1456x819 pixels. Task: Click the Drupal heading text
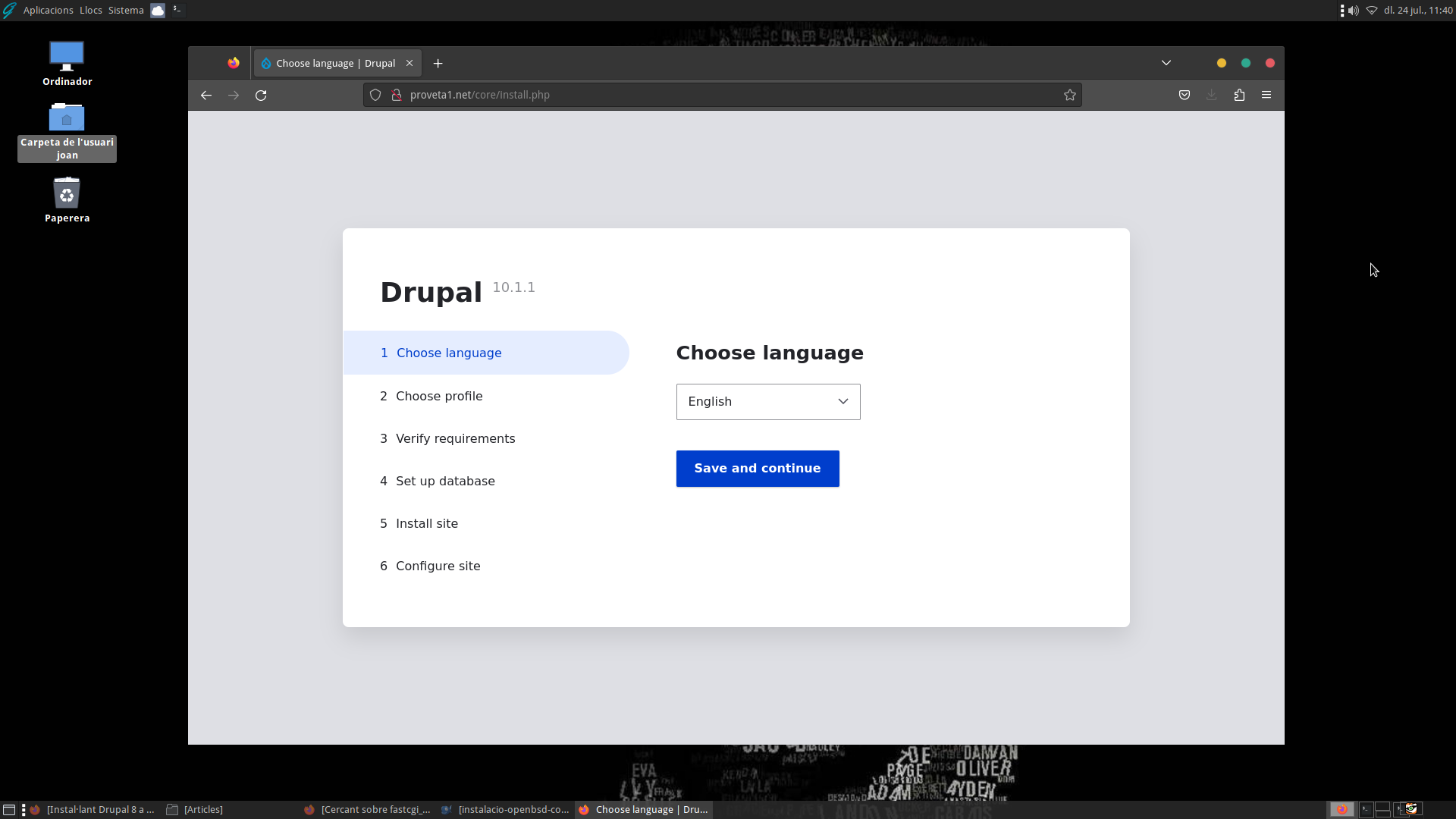click(x=431, y=292)
